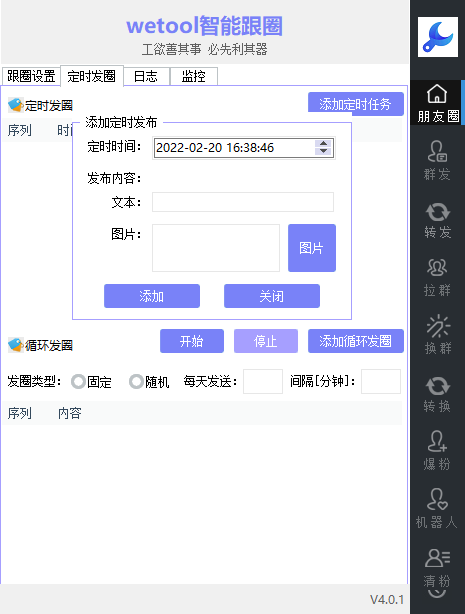
Task: Increase the 定时时间 value with up arrow
Action: (323, 143)
